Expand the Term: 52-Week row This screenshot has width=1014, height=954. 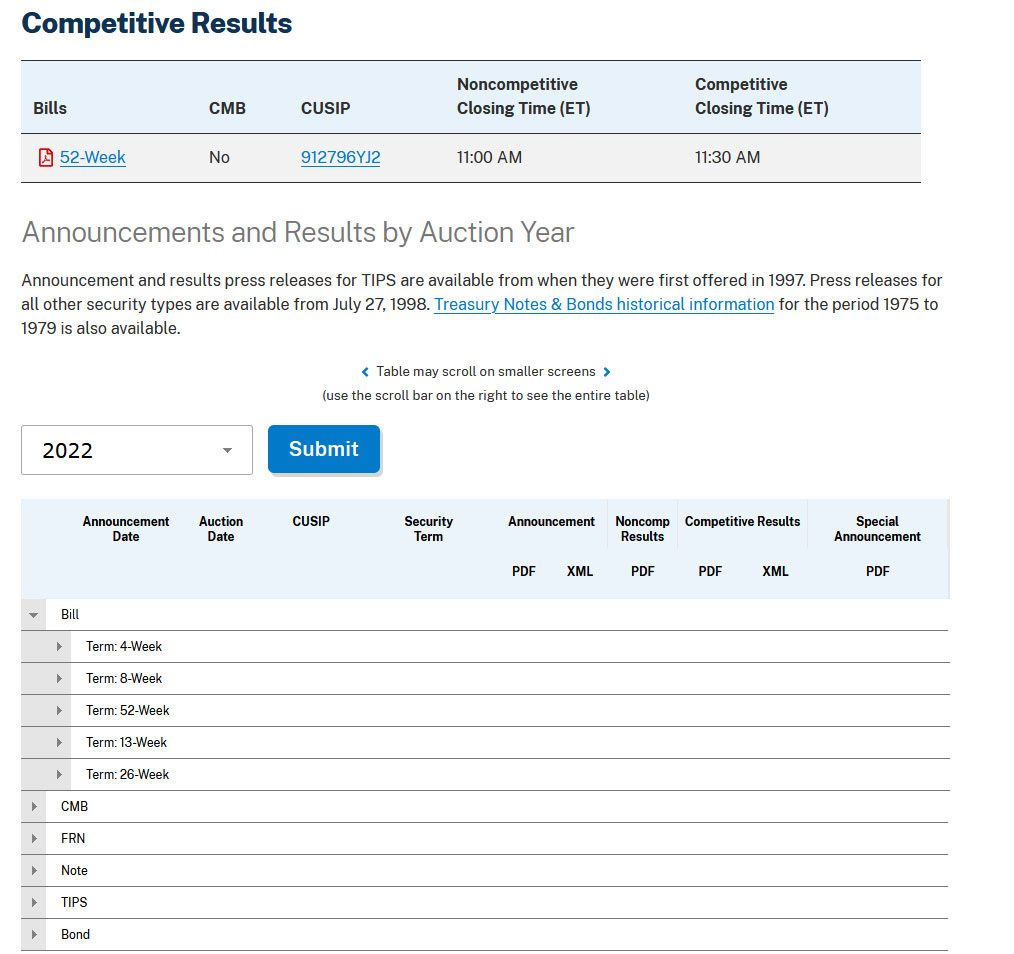(59, 711)
